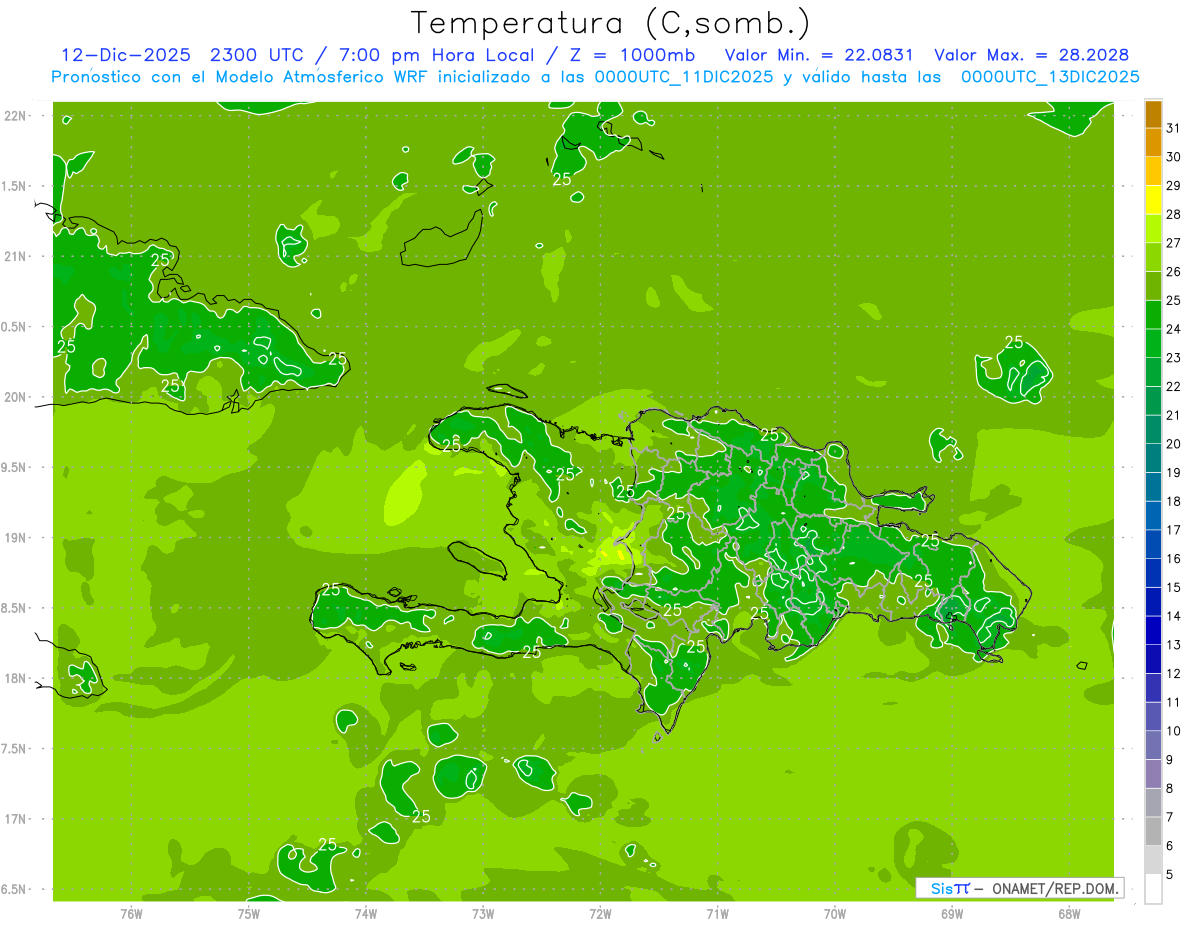Click the orange legend swatch between 30 and 31
Screen dimensions: 1200x927
(1153, 143)
